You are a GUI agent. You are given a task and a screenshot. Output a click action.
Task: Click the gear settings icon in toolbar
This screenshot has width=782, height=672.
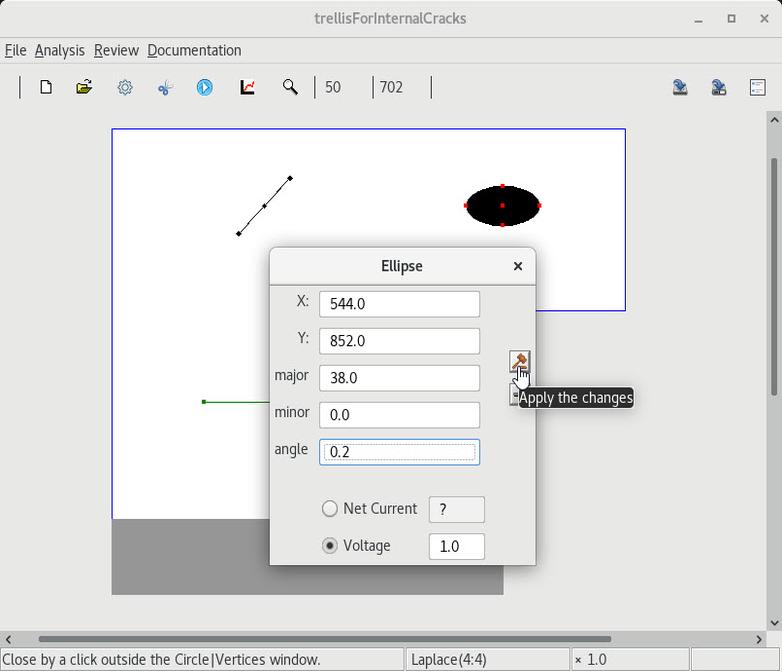(x=125, y=88)
